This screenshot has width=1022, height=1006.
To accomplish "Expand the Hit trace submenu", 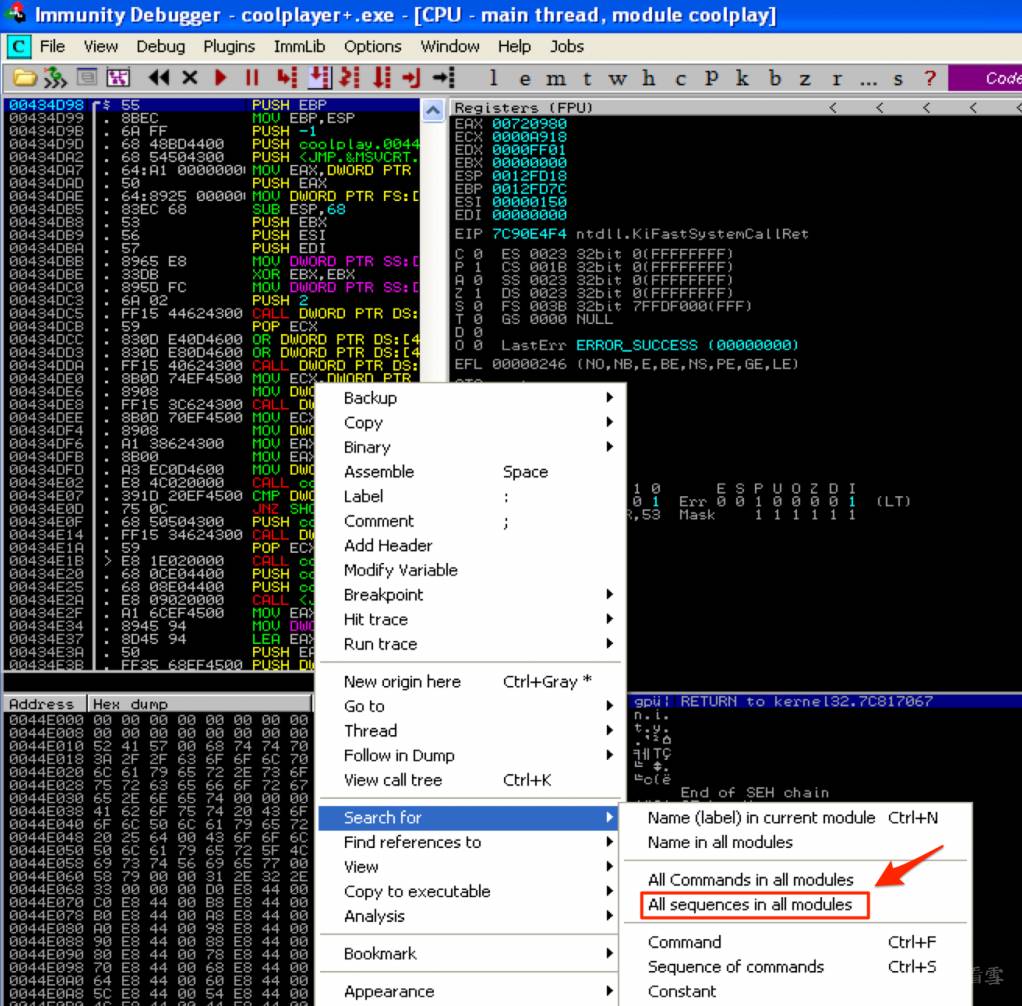I will (x=470, y=619).
